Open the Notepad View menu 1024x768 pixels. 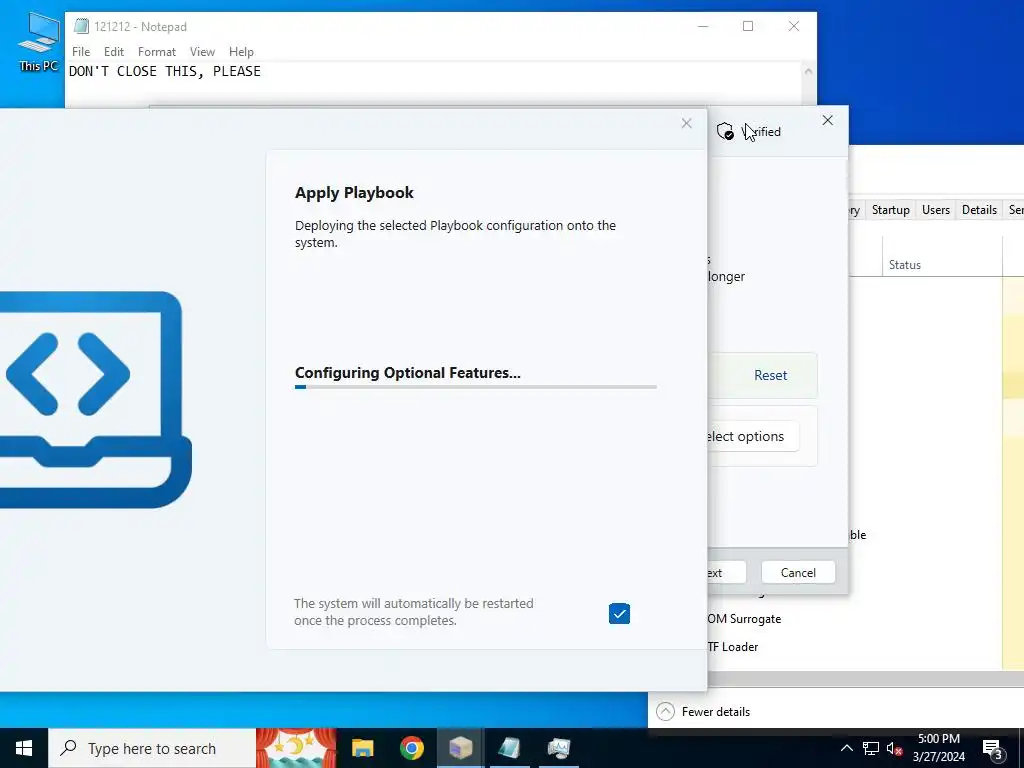(202, 52)
